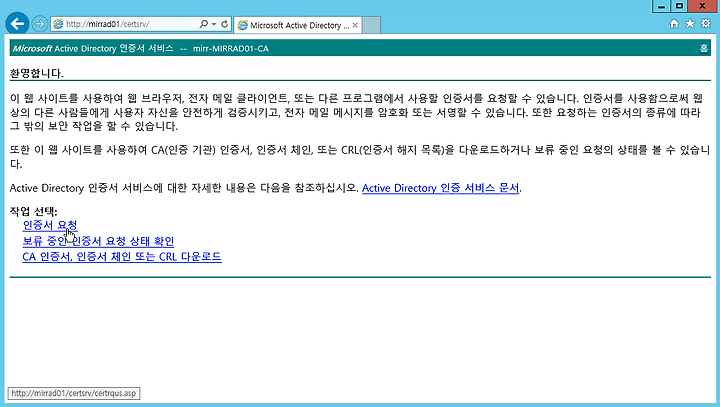
Task: Open the Home icon in browser toolbar
Action: tap(674, 24)
